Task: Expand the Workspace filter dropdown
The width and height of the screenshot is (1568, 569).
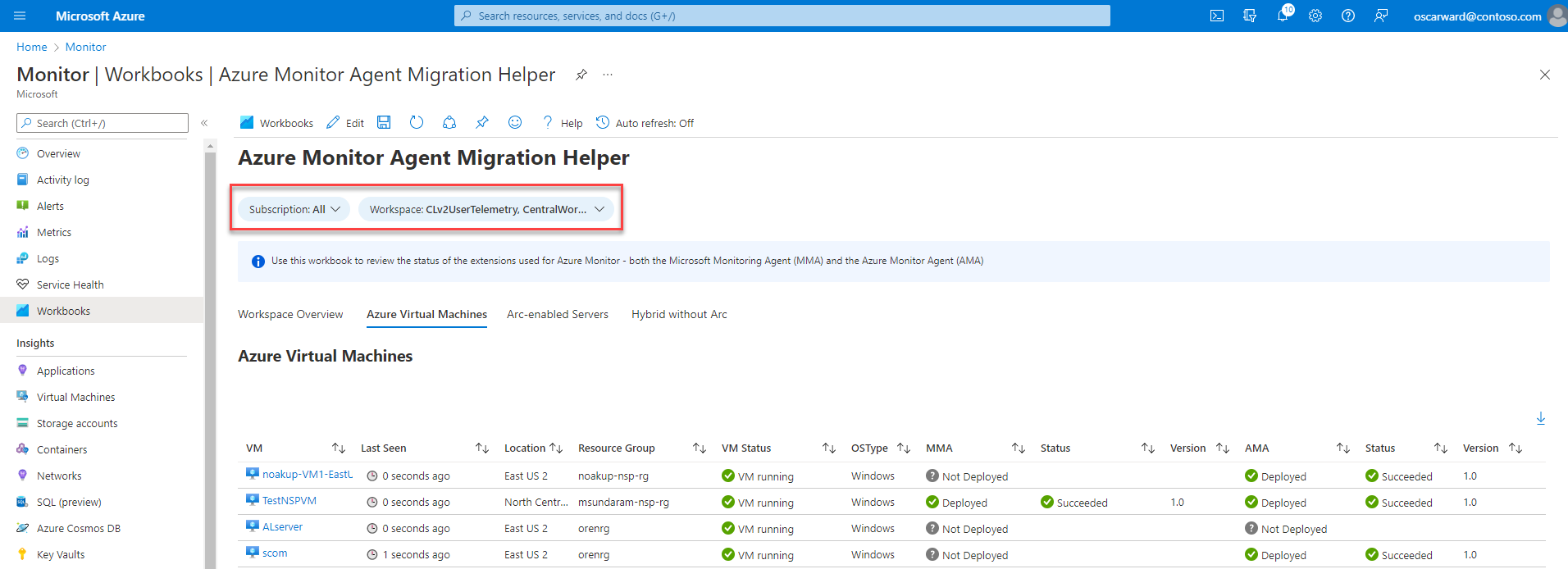Action: (x=486, y=209)
